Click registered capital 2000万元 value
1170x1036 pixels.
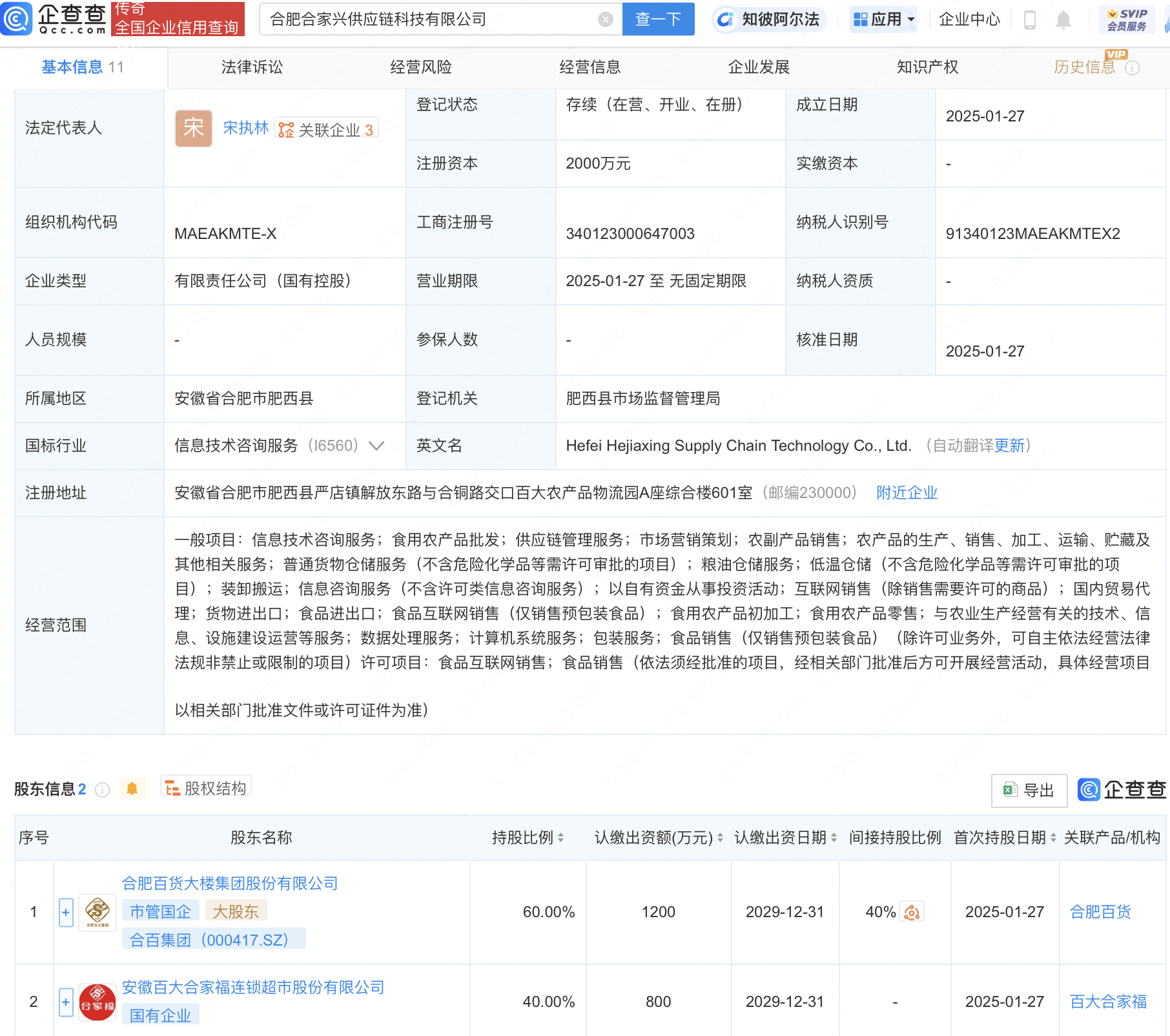(x=598, y=163)
